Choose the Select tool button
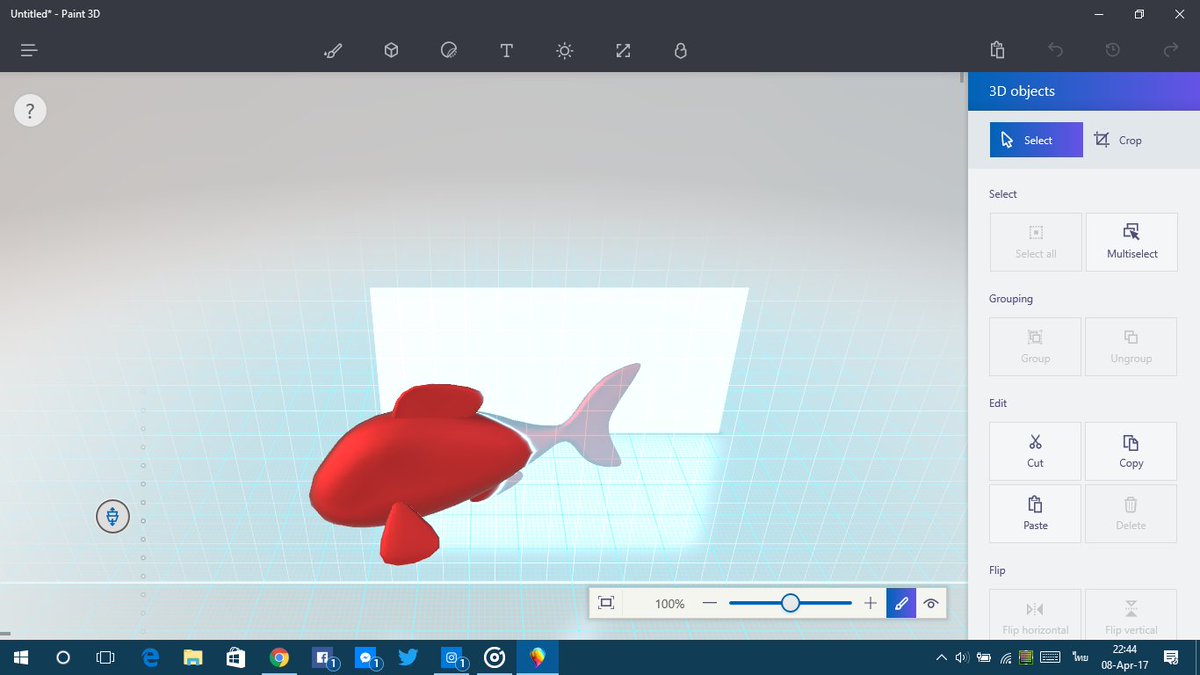The height and width of the screenshot is (675, 1200). point(1036,140)
